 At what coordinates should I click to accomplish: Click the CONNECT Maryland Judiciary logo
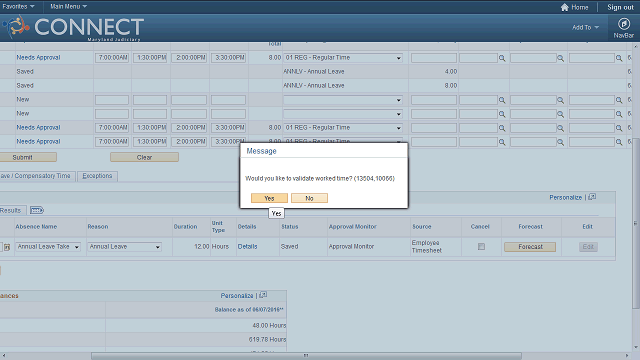coord(73,28)
